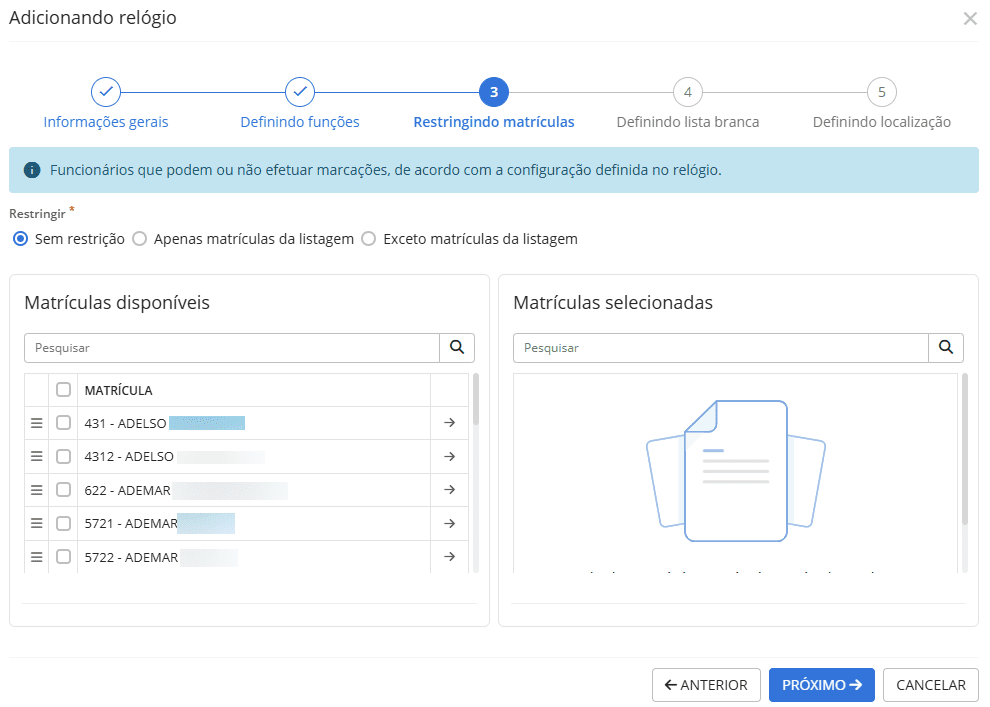Check the 4312 - ADELSO checkbox
990x707 pixels.
[x=63, y=456]
